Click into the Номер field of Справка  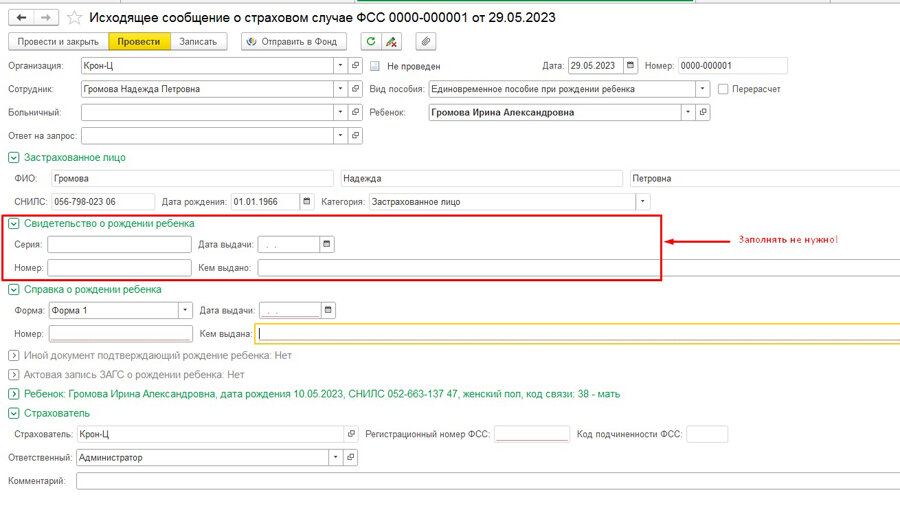[x=121, y=333]
